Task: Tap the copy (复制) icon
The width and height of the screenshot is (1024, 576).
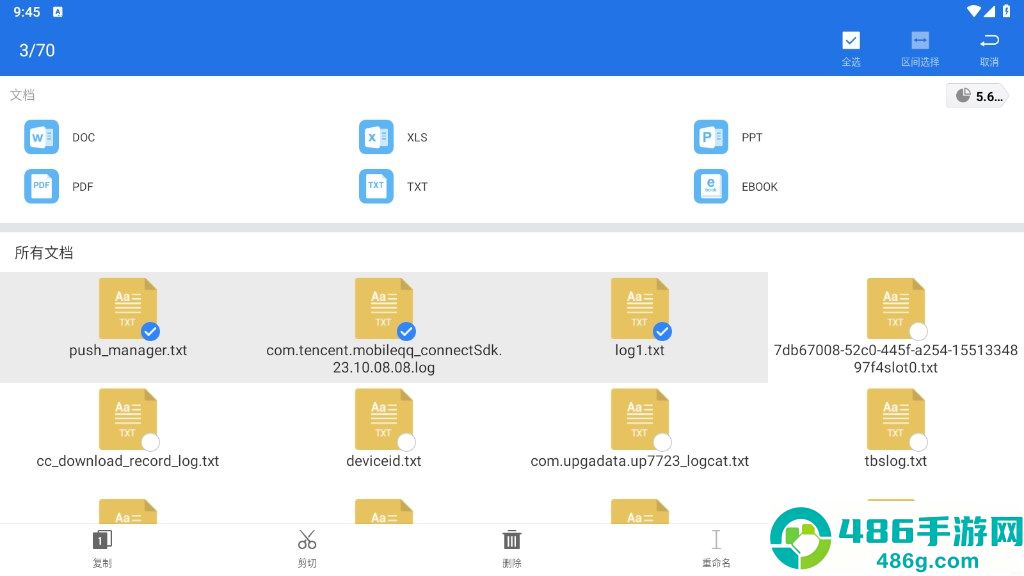Action: pyautogui.click(x=102, y=540)
